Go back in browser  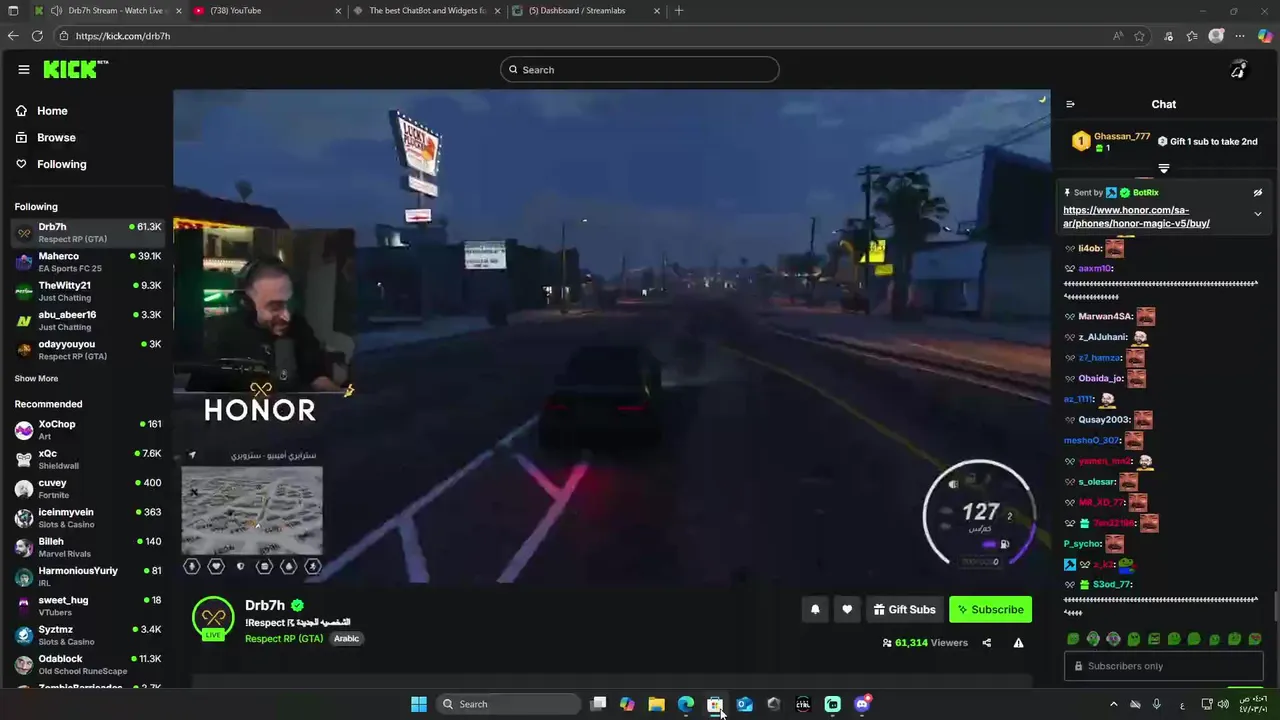13,36
